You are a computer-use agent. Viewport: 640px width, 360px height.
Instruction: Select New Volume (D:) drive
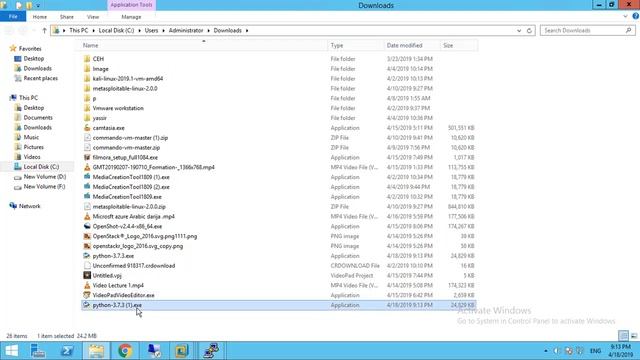tap(44, 177)
